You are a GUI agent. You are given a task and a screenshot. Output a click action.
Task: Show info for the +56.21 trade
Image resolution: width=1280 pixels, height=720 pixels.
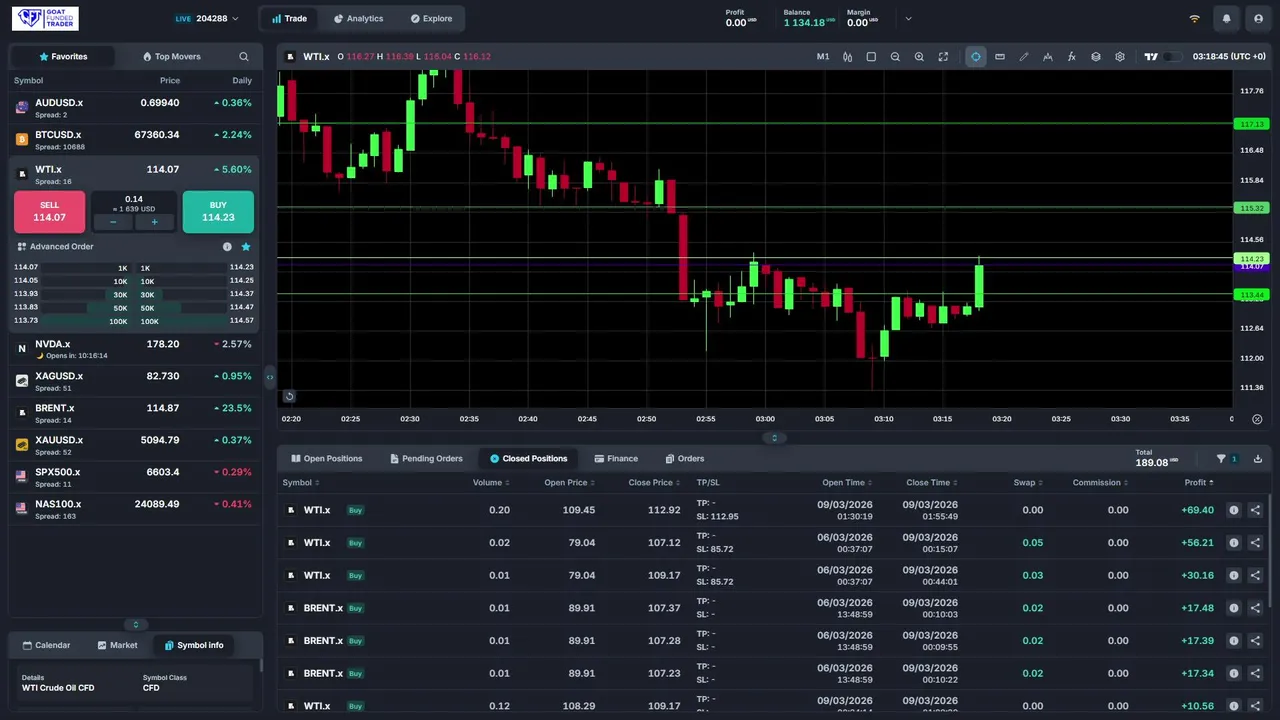click(1234, 543)
